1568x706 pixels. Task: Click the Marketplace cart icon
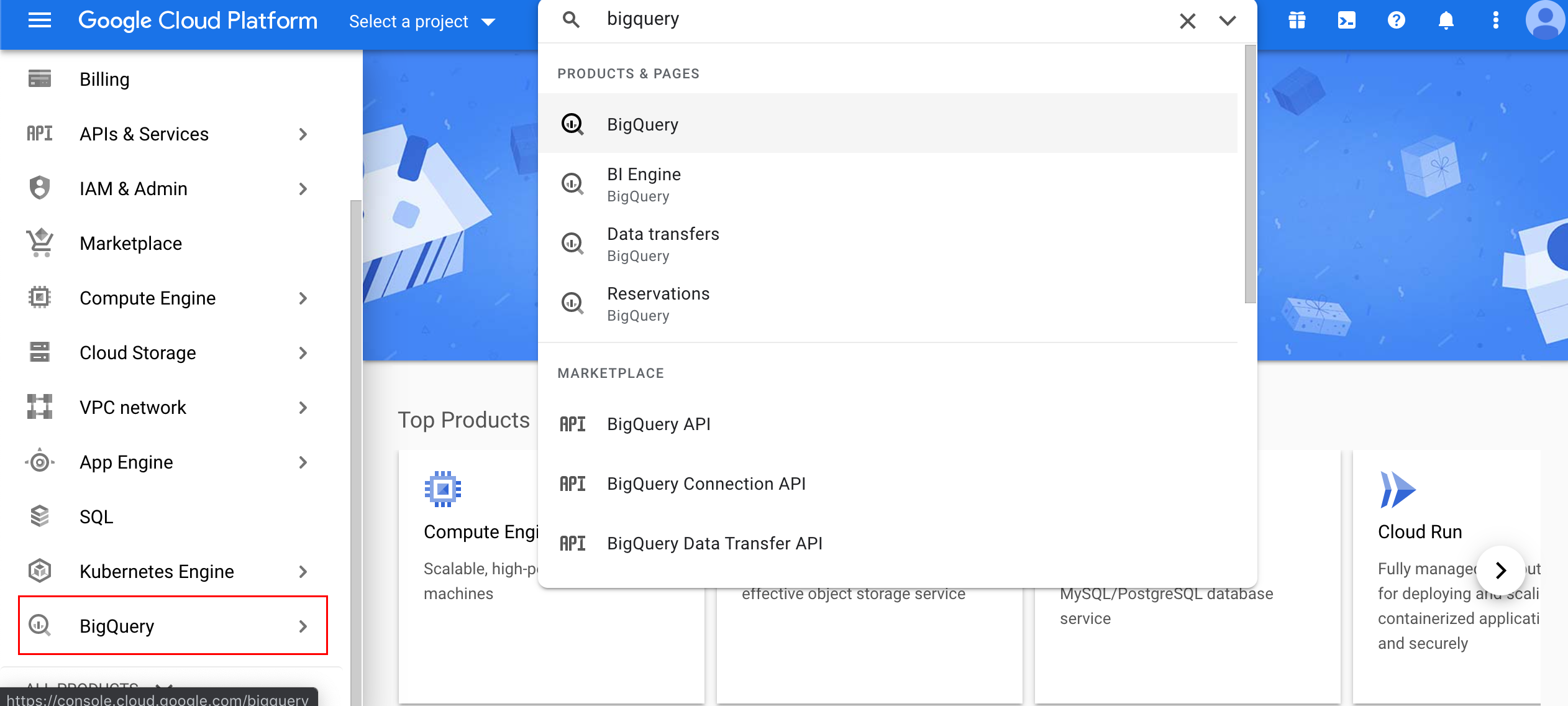[40, 242]
